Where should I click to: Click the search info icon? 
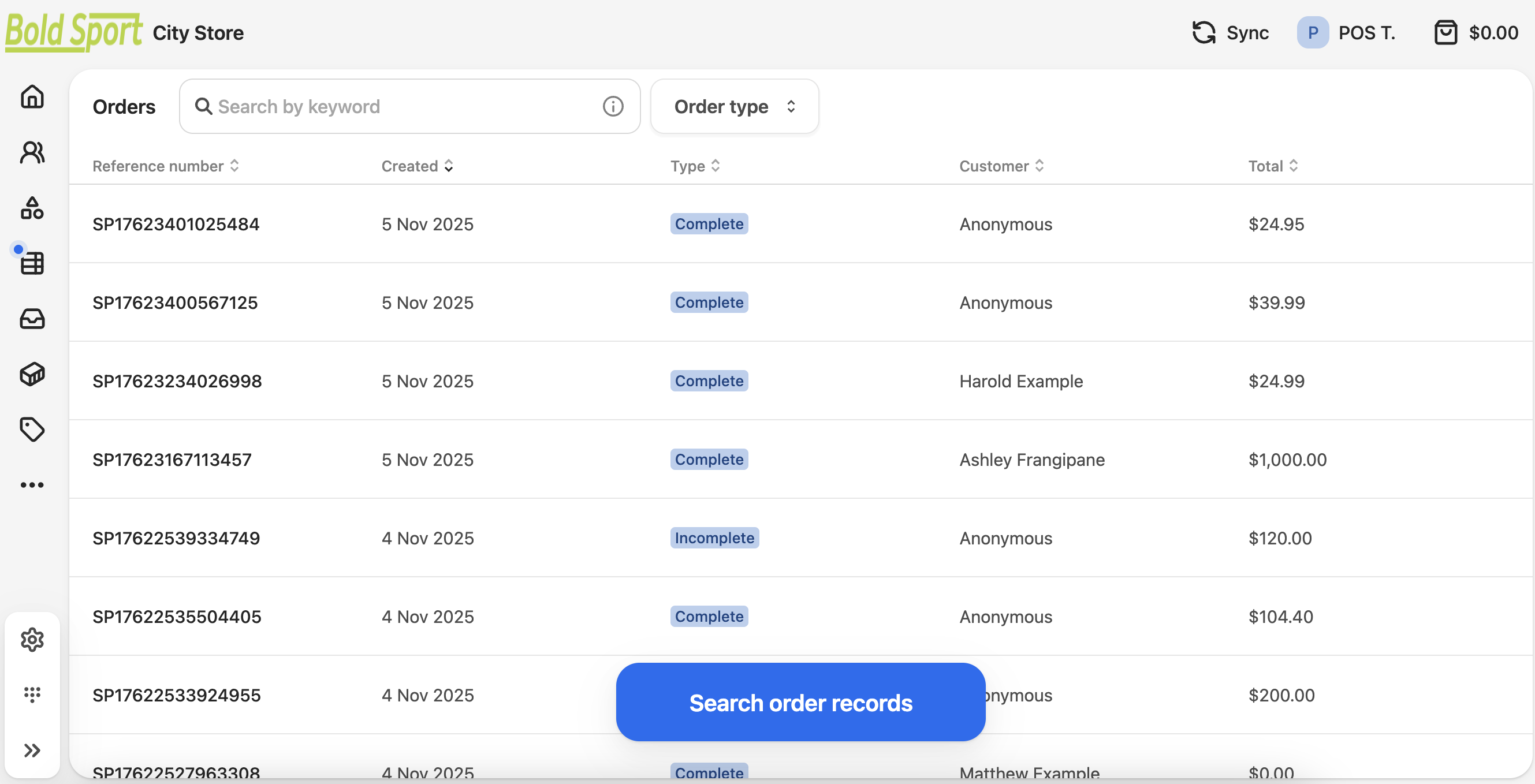(613, 107)
